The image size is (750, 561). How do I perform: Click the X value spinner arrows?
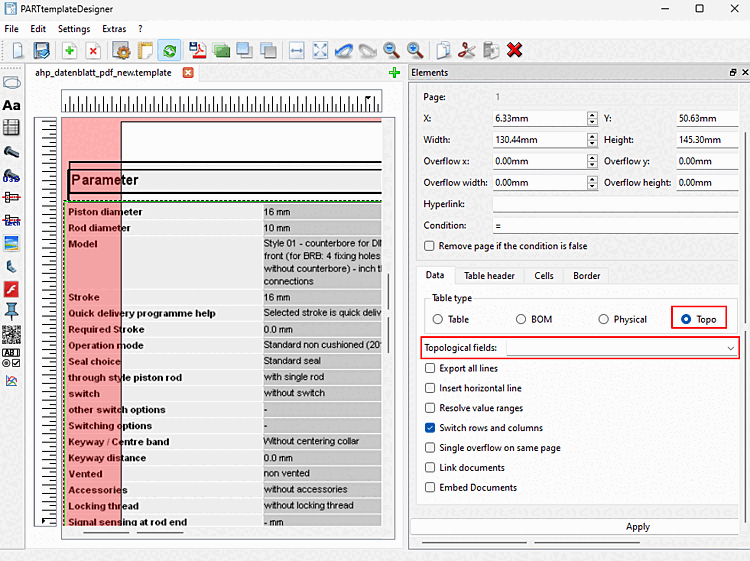[x=592, y=118]
